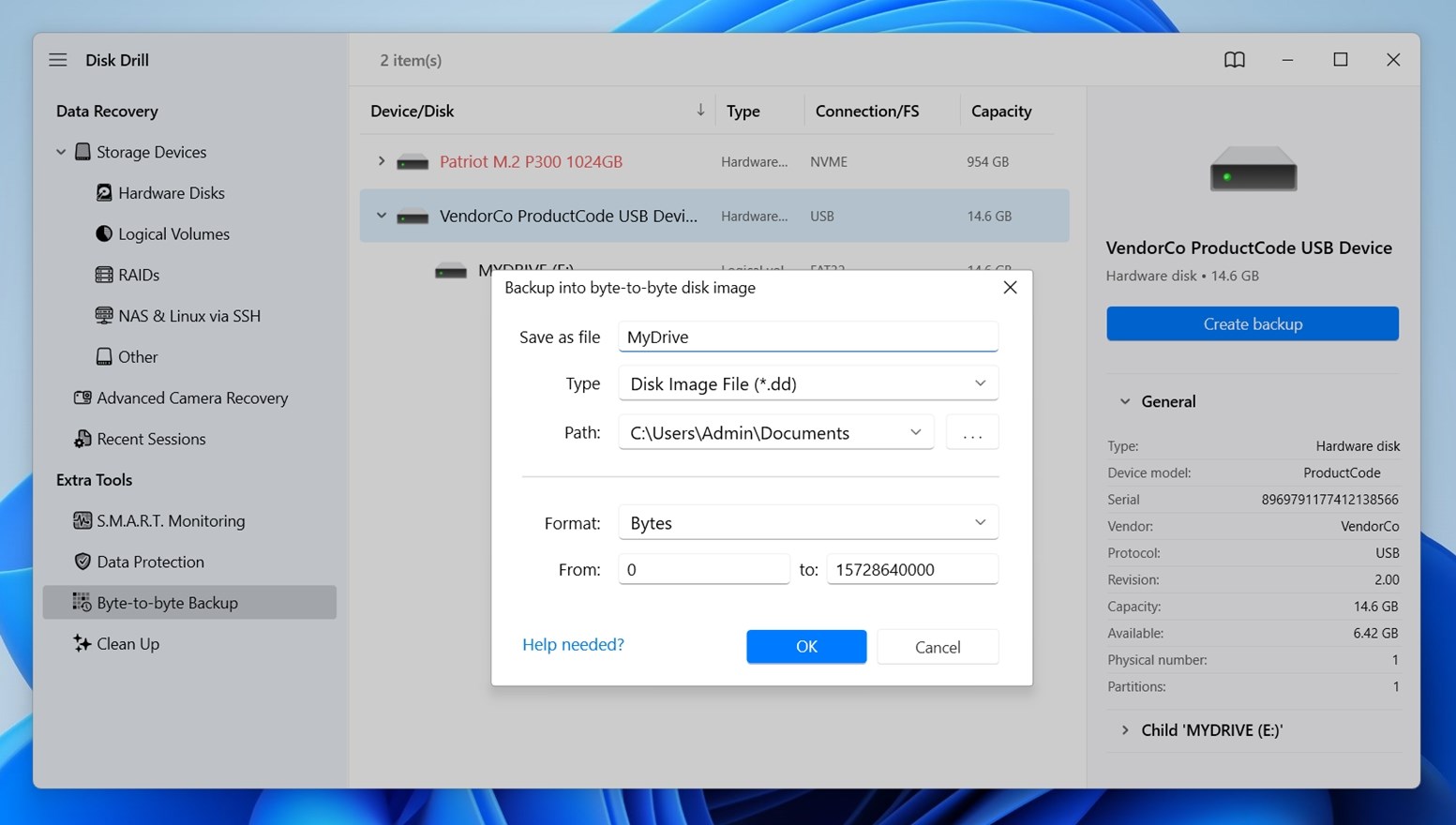Click the From byte offset field
The image size is (1456, 825).
tap(704, 569)
